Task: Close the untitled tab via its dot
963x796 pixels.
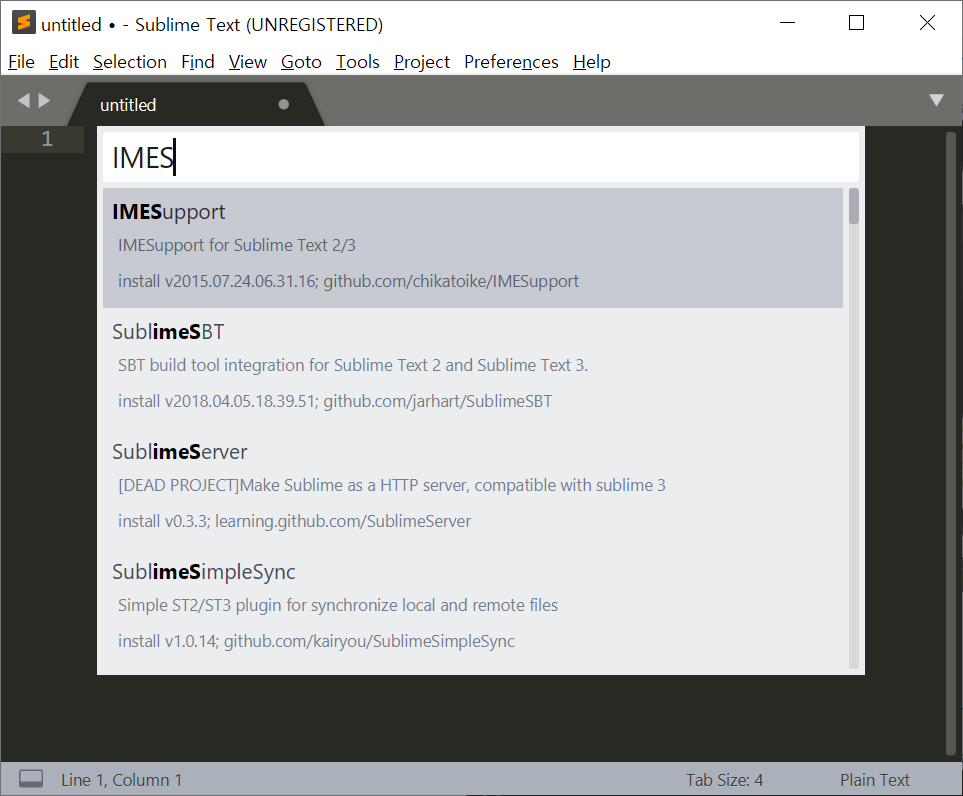Action: click(x=283, y=104)
